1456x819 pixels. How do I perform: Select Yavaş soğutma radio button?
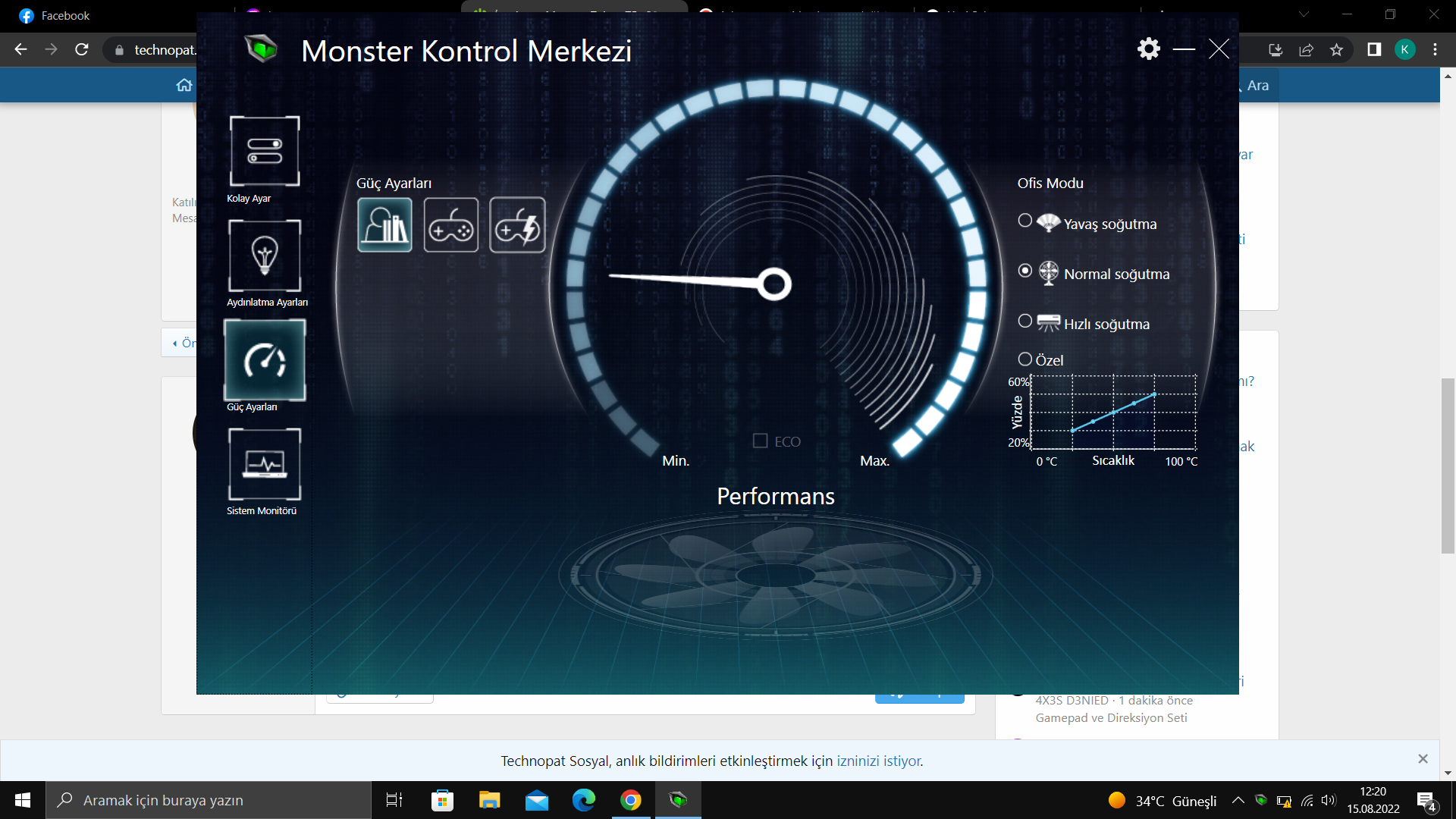[1025, 221]
